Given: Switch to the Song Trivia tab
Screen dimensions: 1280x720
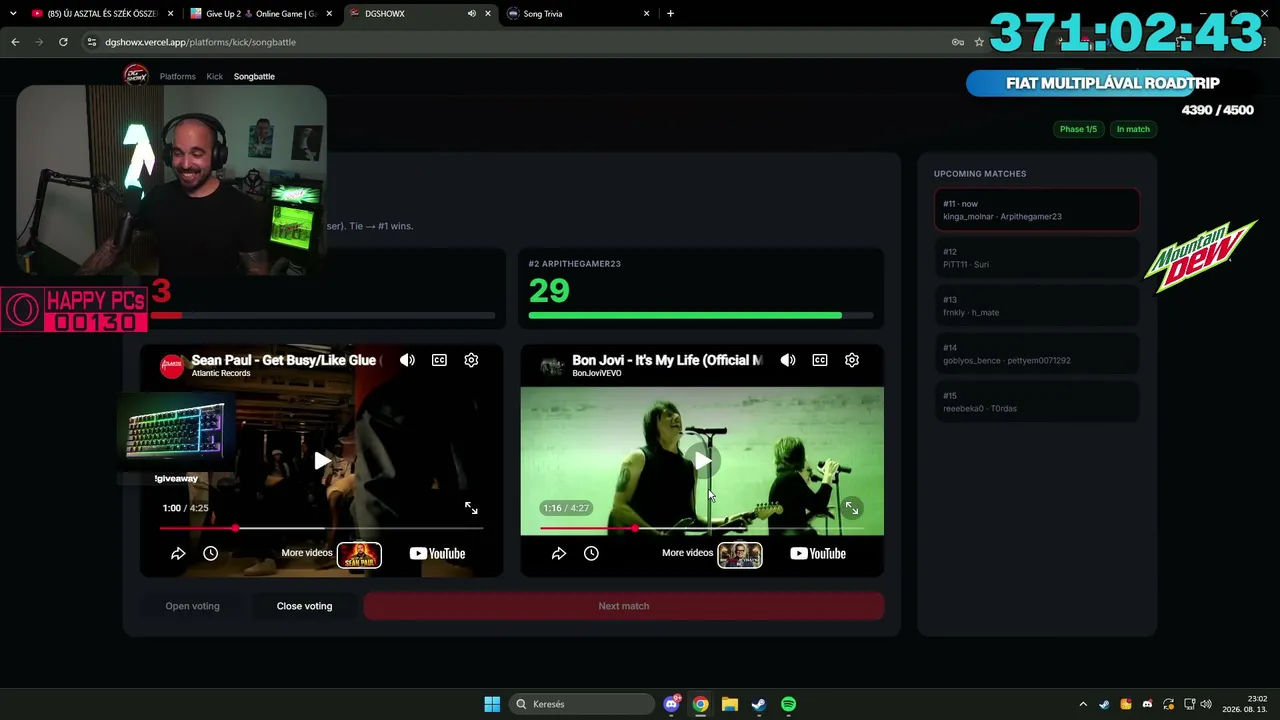Looking at the screenshot, I should [x=578, y=14].
